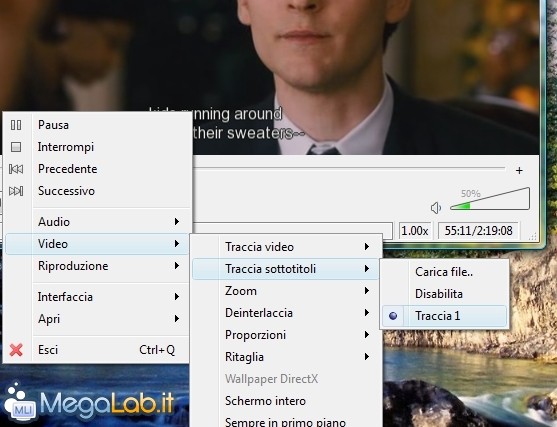Open the Interfaccia menu entry
The height and width of the screenshot is (427, 557).
pyautogui.click(x=97, y=297)
